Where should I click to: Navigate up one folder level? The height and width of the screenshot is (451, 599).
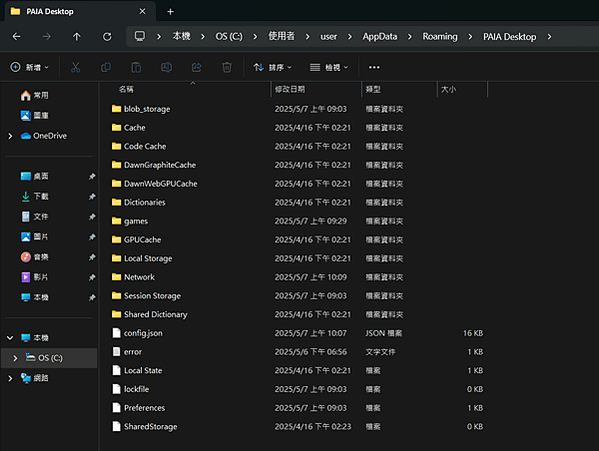click(x=77, y=37)
